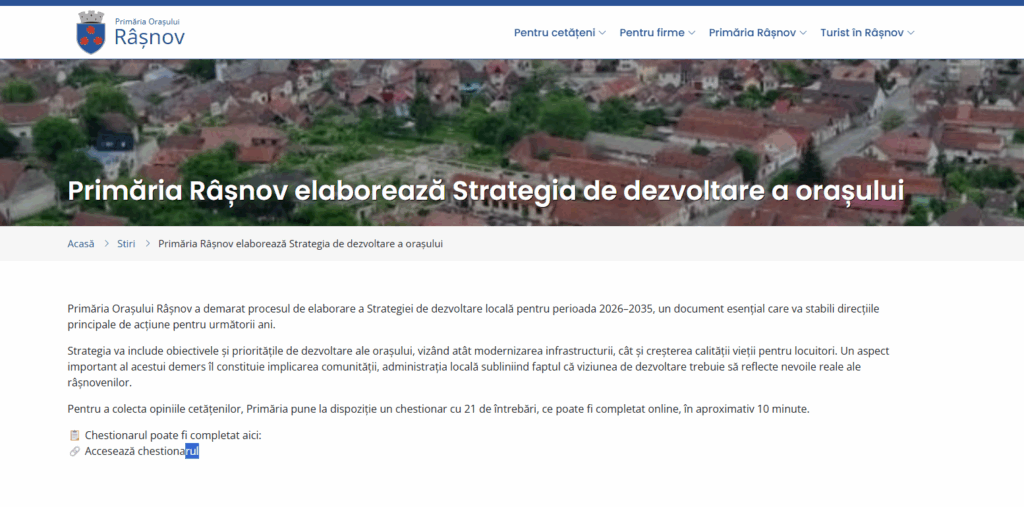The width and height of the screenshot is (1024, 507).
Task: Expand the chevron next to Pentru cetățeni
Action: click(603, 33)
